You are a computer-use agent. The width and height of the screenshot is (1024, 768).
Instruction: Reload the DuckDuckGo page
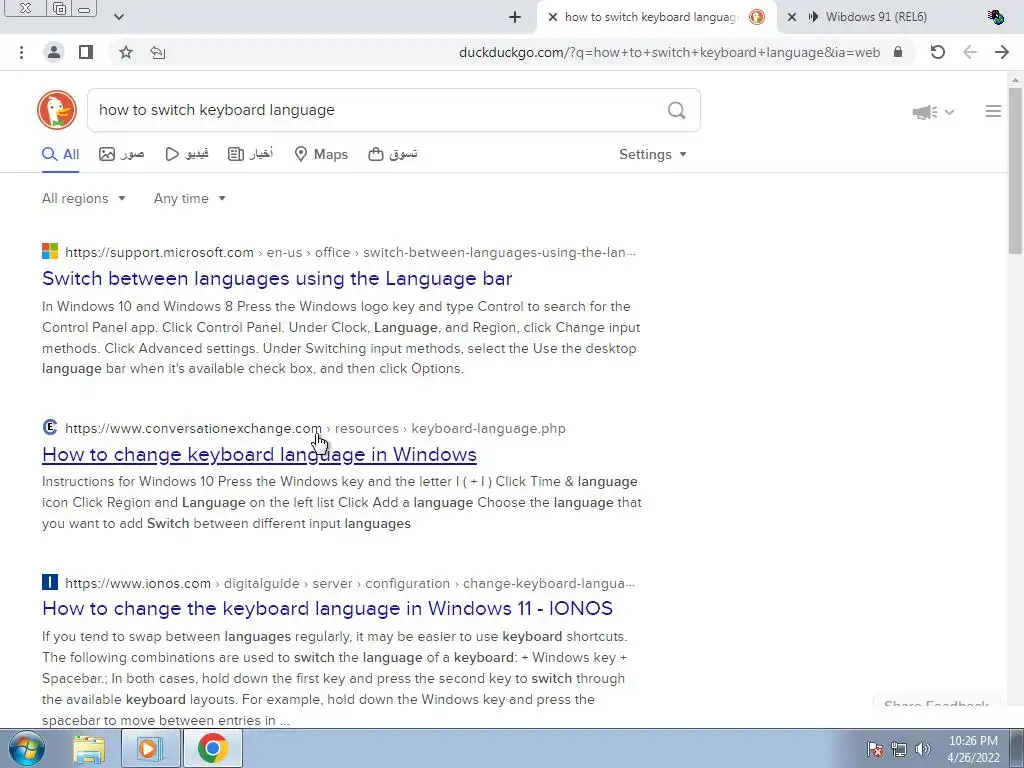tap(937, 52)
